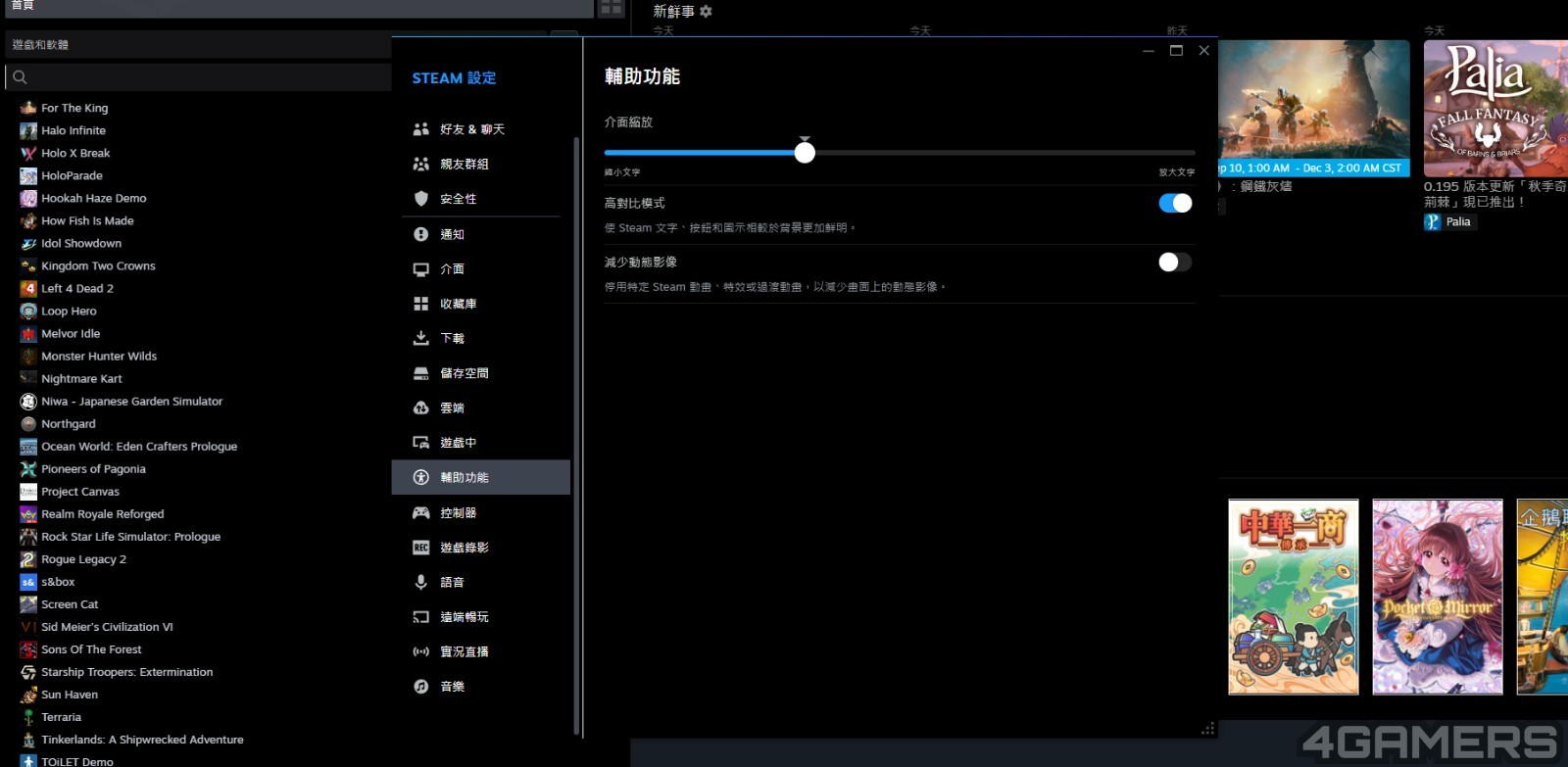1568x767 pixels.
Task: Select Monster Hunter Wilds
Action: point(99,356)
